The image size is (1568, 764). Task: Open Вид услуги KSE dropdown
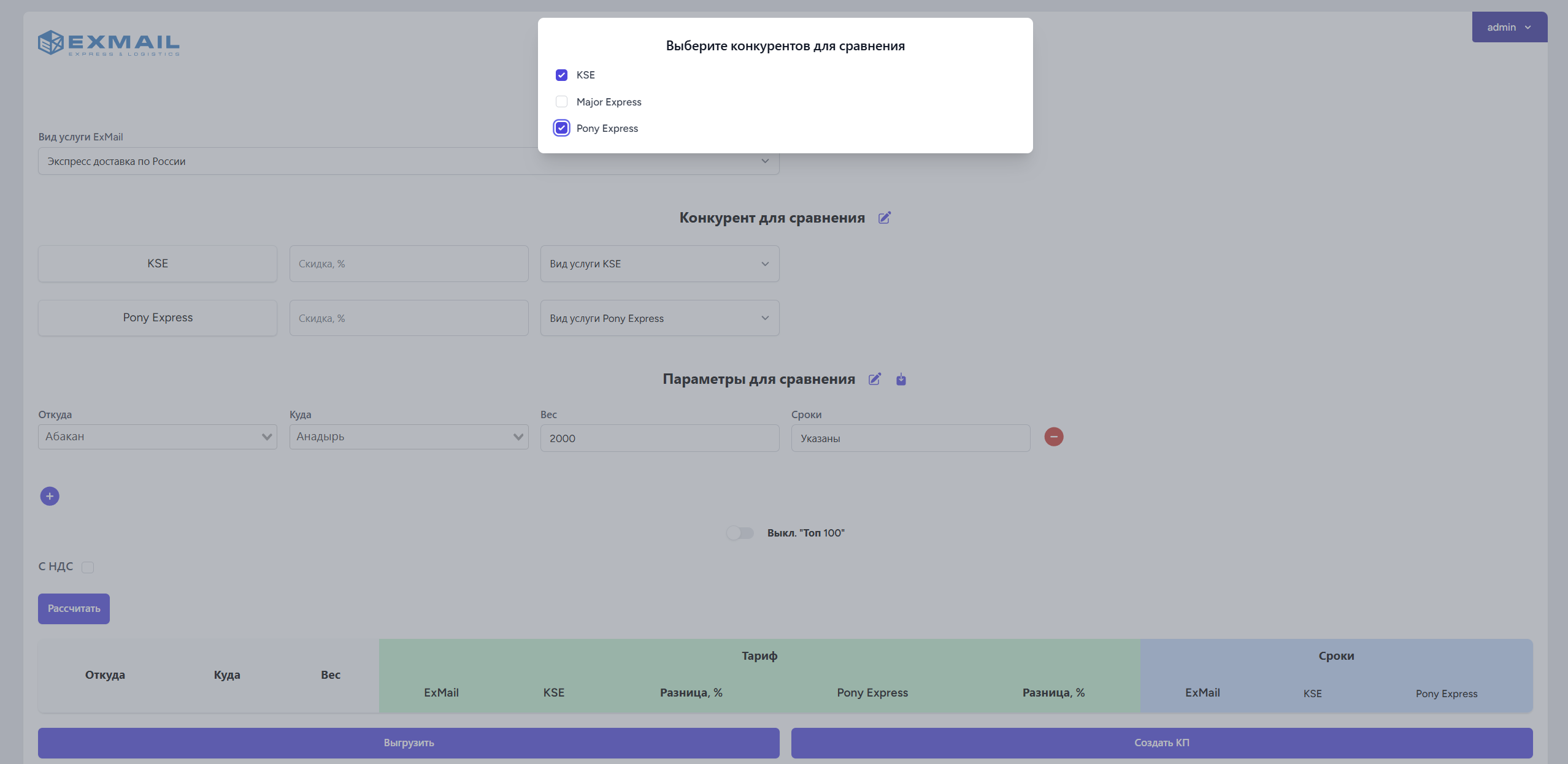click(659, 264)
